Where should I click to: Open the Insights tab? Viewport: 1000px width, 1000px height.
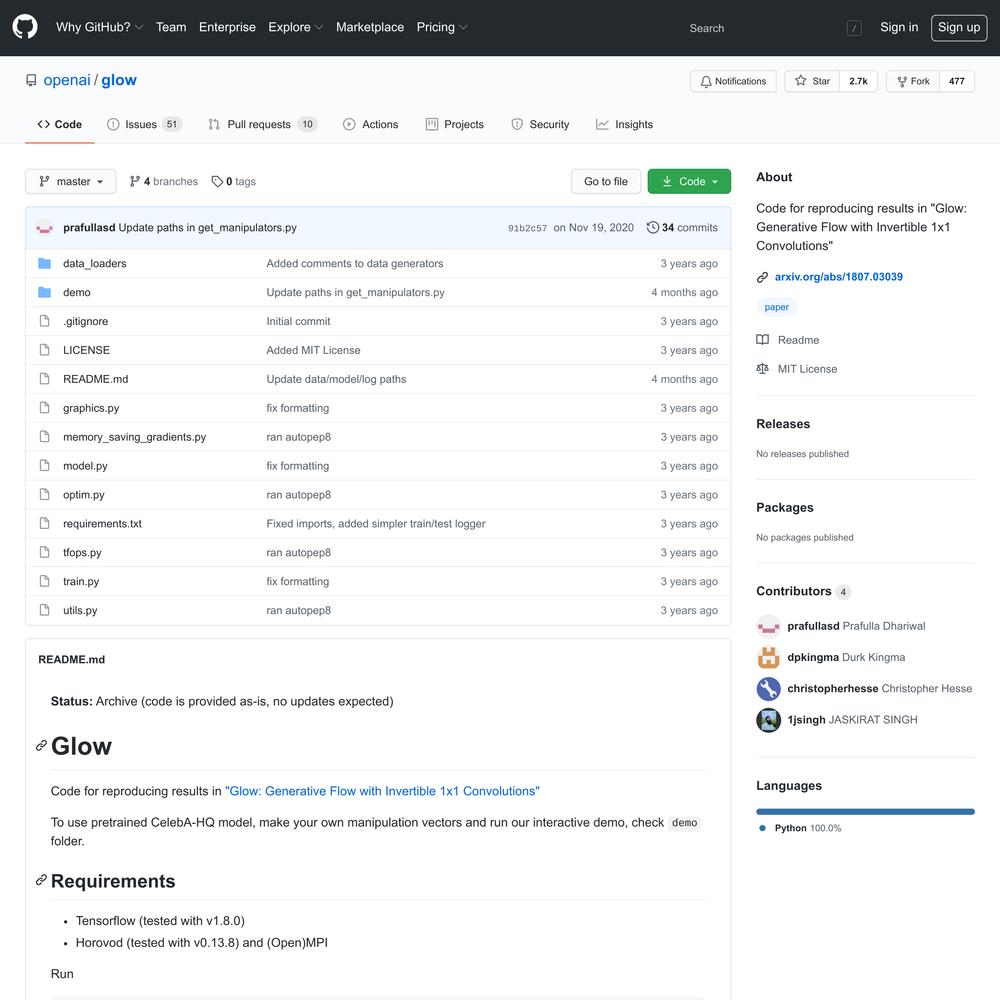(x=624, y=124)
